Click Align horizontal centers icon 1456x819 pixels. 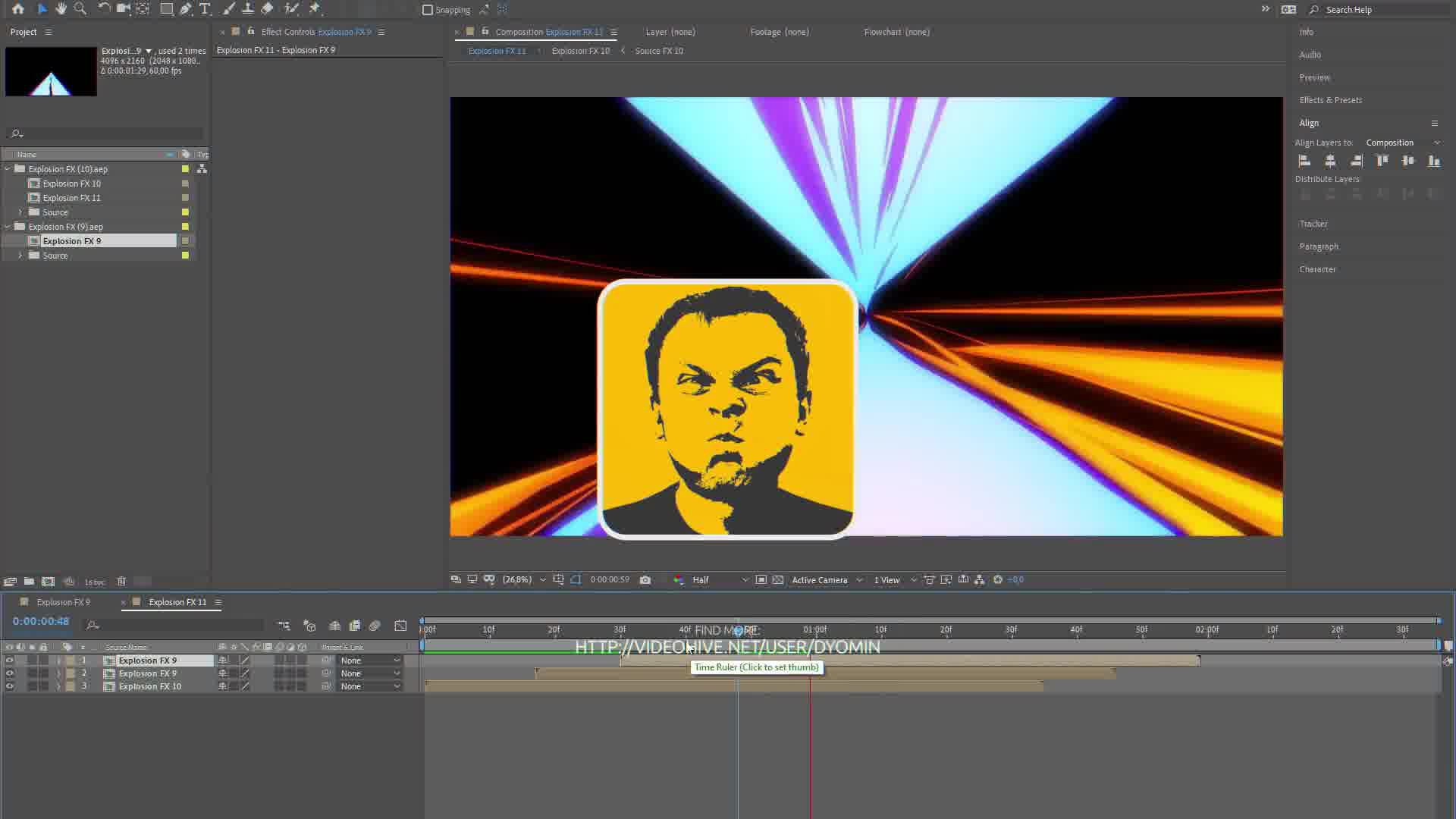(1330, 161)
